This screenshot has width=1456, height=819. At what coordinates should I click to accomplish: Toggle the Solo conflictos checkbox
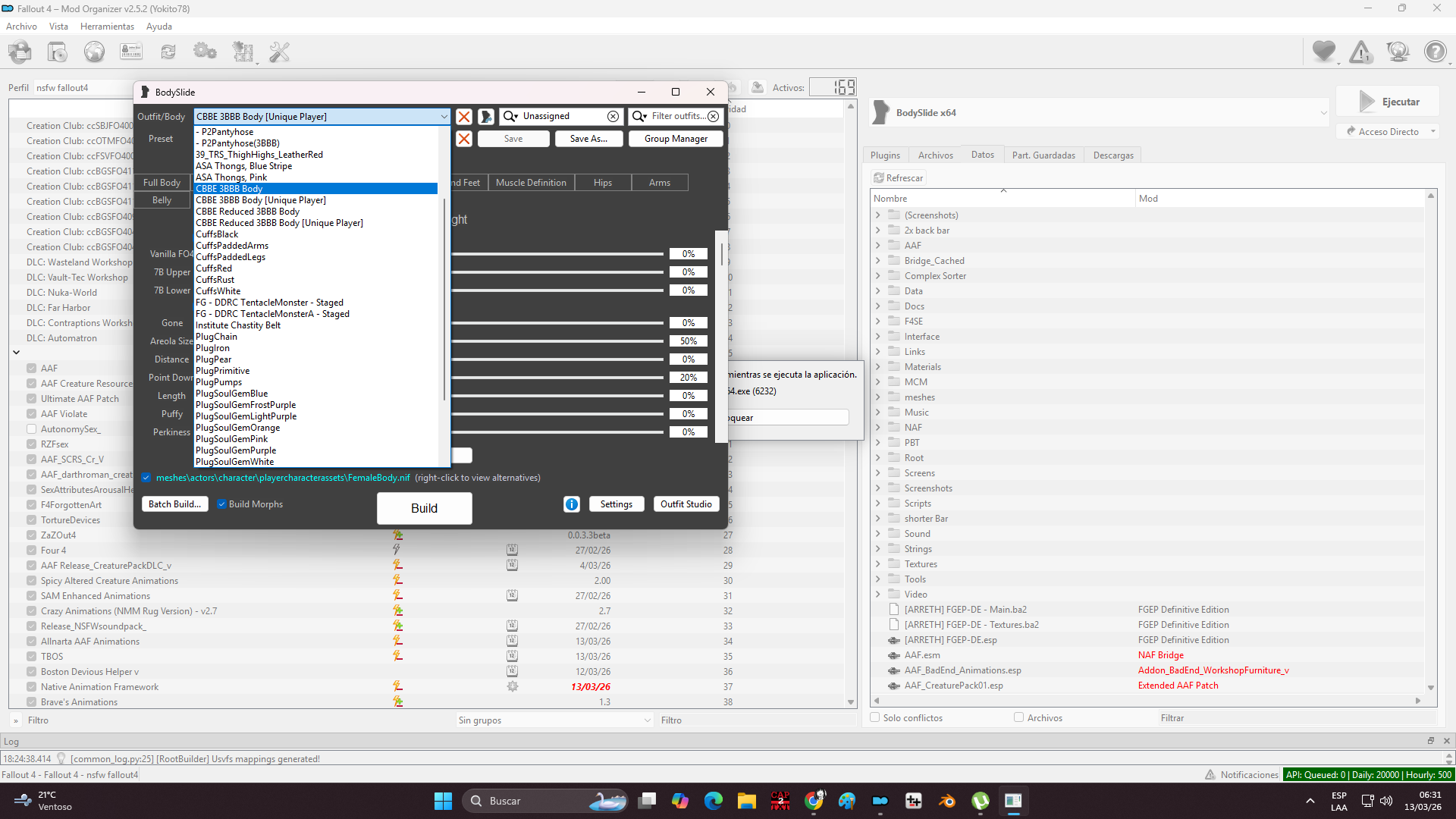[x=875, y=717]
